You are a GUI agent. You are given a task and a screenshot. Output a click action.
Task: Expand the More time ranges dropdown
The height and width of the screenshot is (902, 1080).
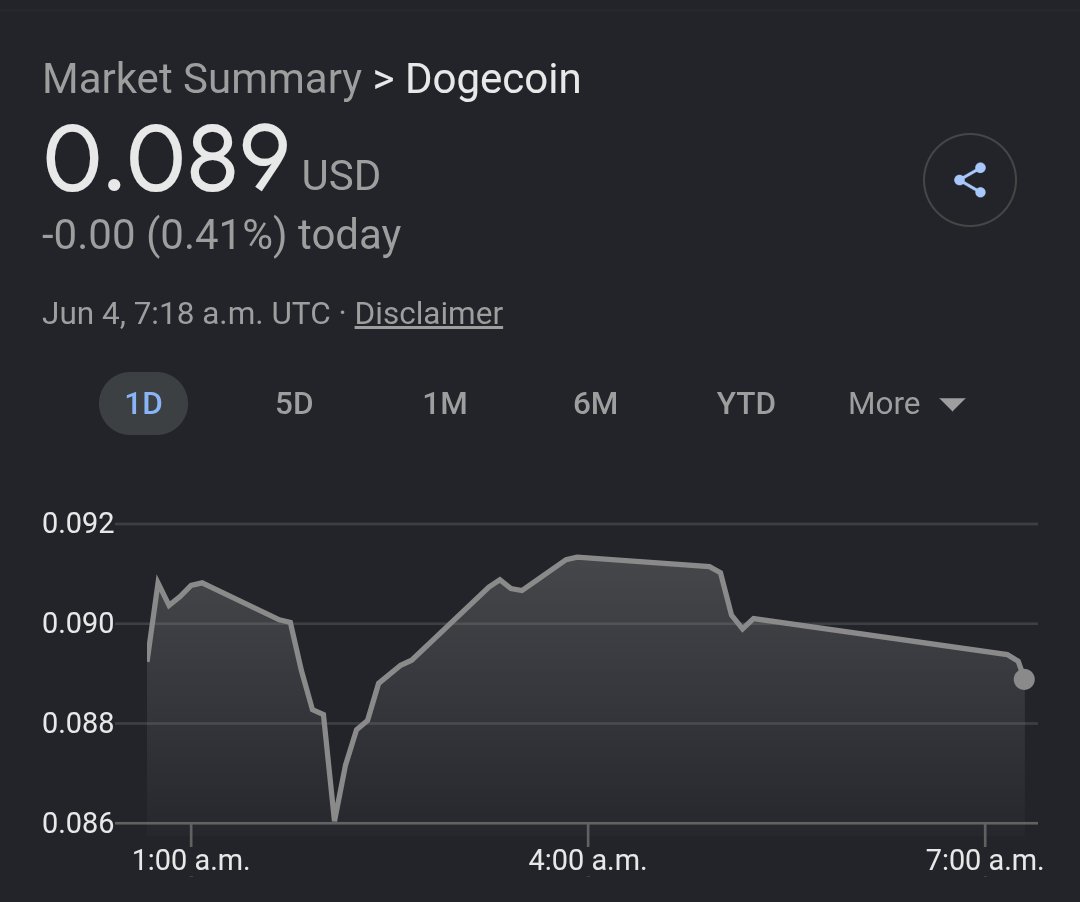(906, 403)
